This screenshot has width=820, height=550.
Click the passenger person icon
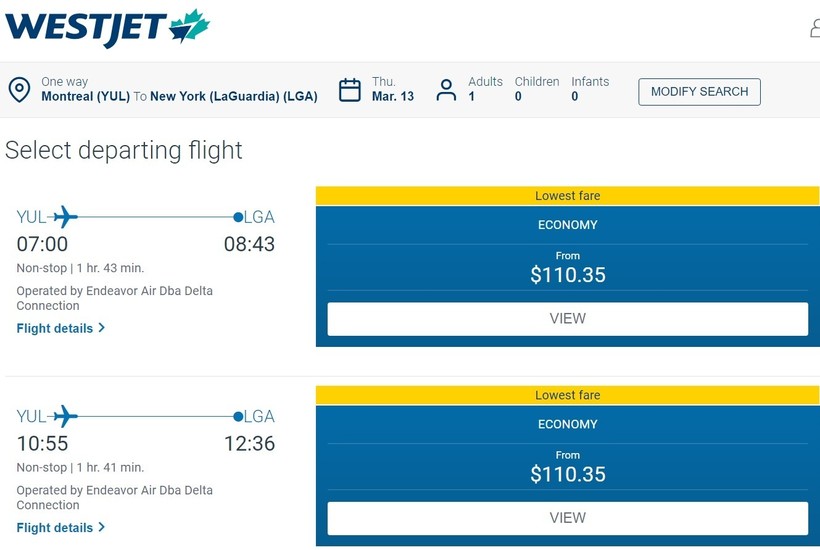(446, 90)
